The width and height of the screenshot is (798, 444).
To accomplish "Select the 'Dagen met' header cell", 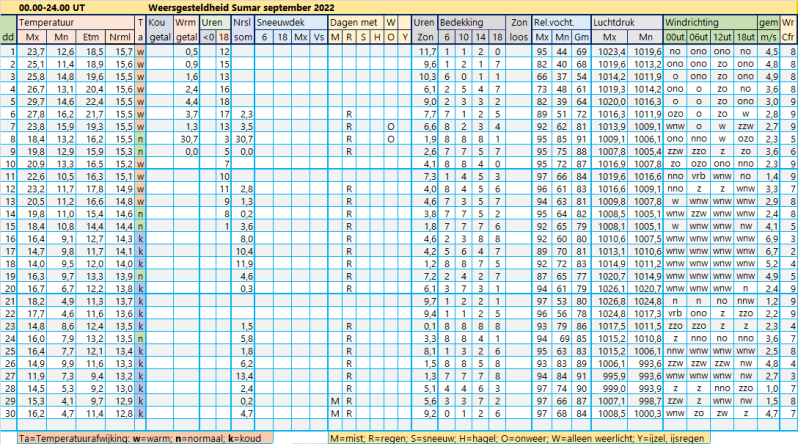I will [x=353, y=20].
